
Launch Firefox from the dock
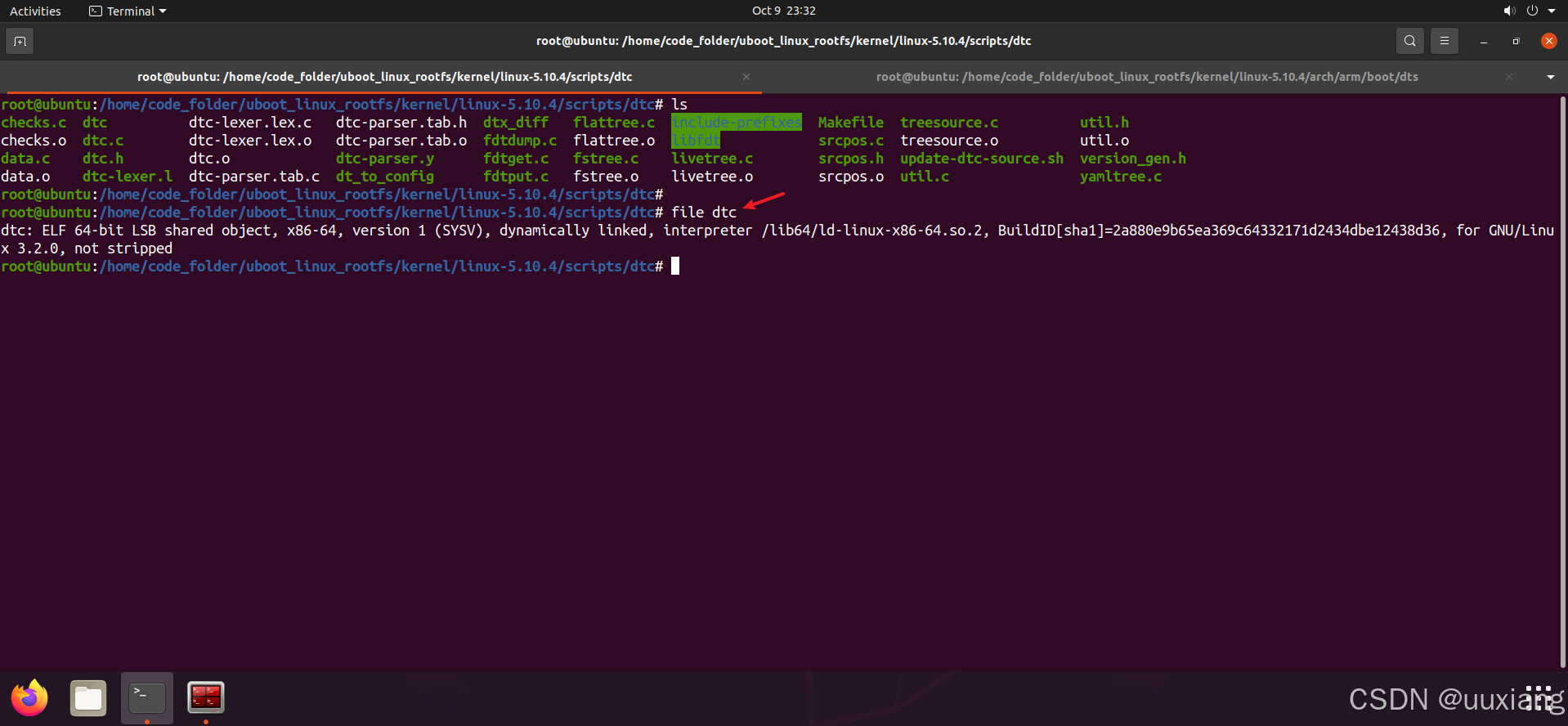click(29, 698)
